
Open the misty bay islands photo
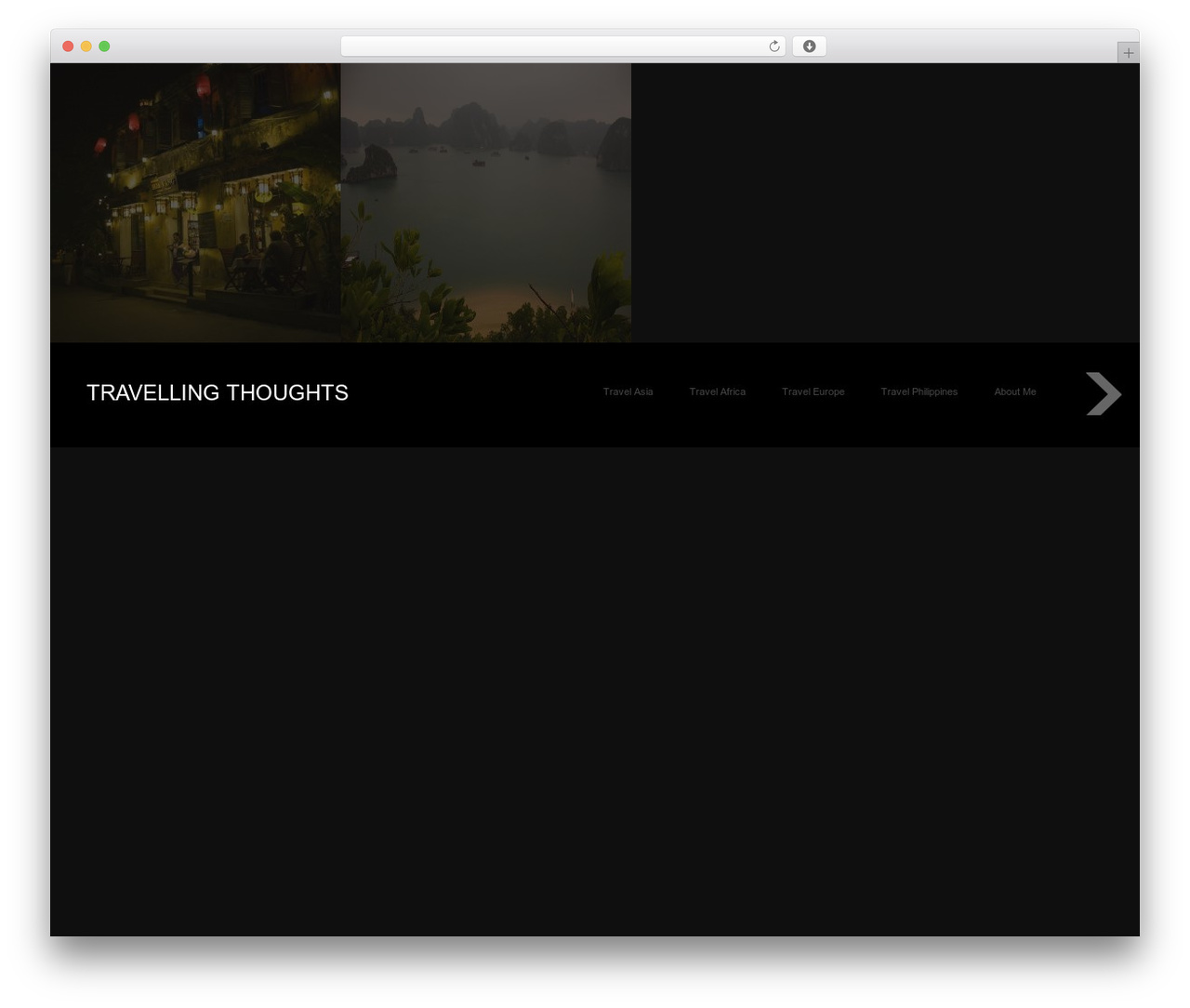tap(486, 203)
